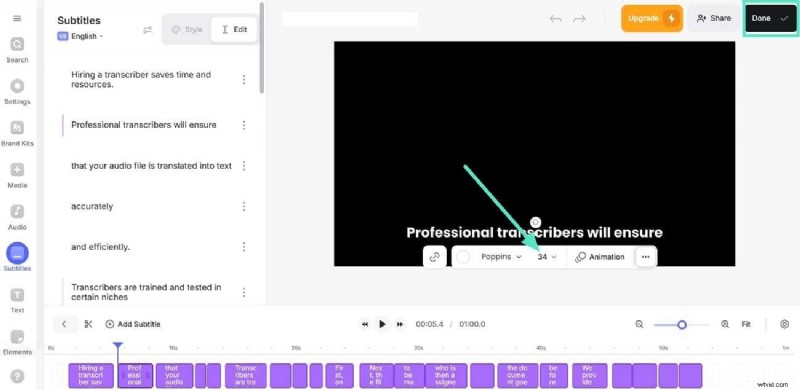Open the Elements panel

17,342
